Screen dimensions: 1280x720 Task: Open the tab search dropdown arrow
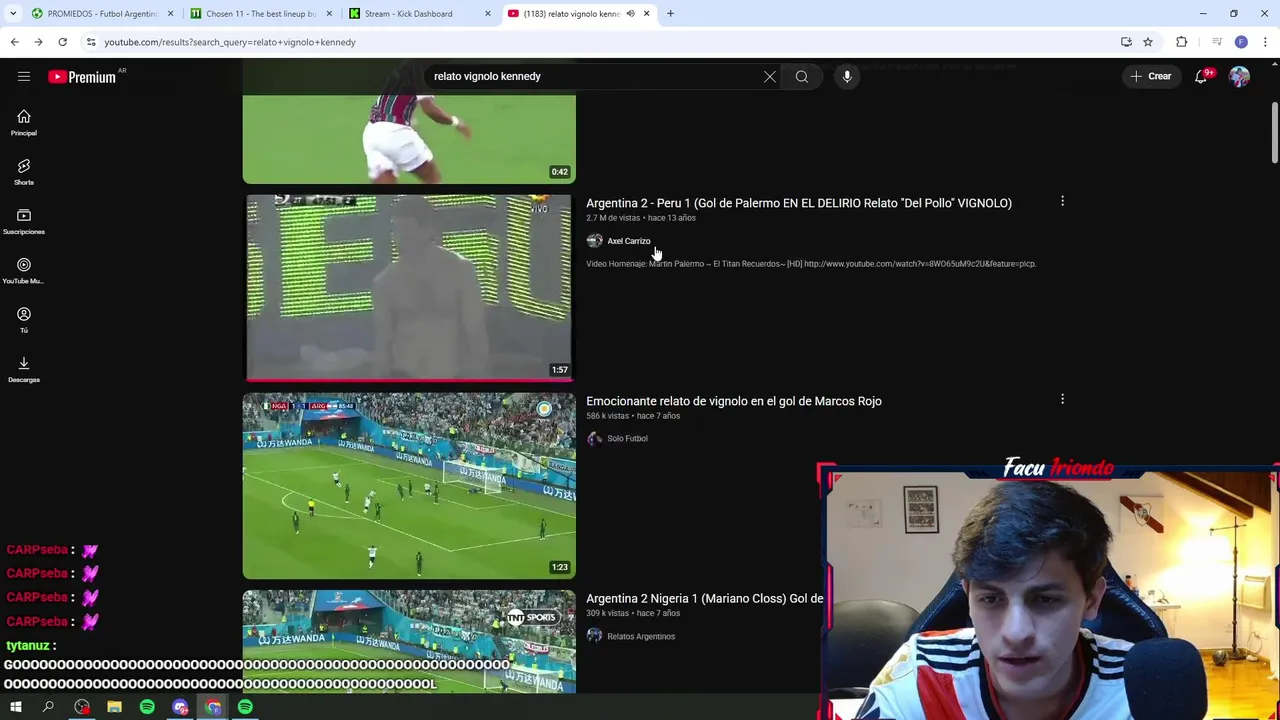13,14
